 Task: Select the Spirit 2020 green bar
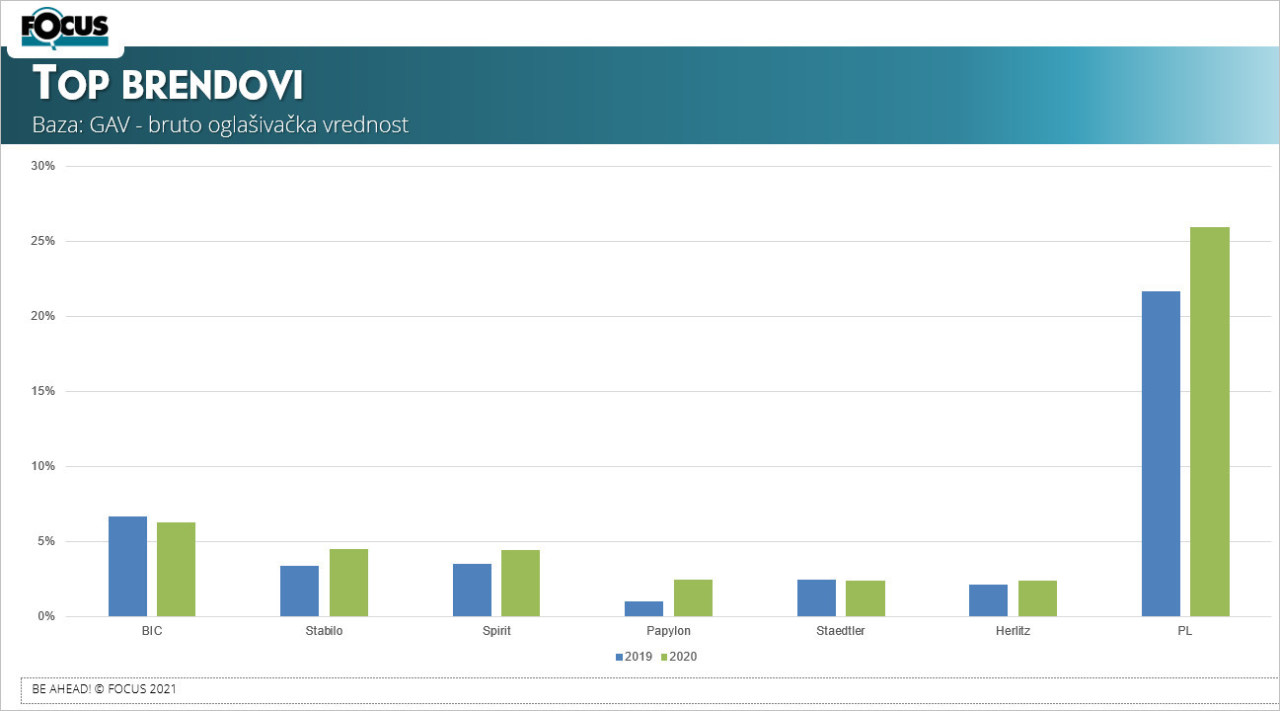pyautogui.click(x=521, y=583)
